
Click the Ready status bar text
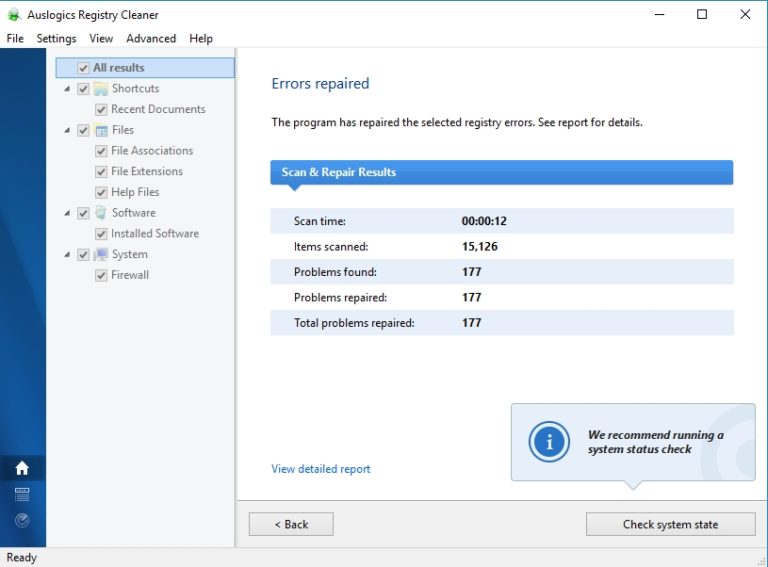point(22,557)
